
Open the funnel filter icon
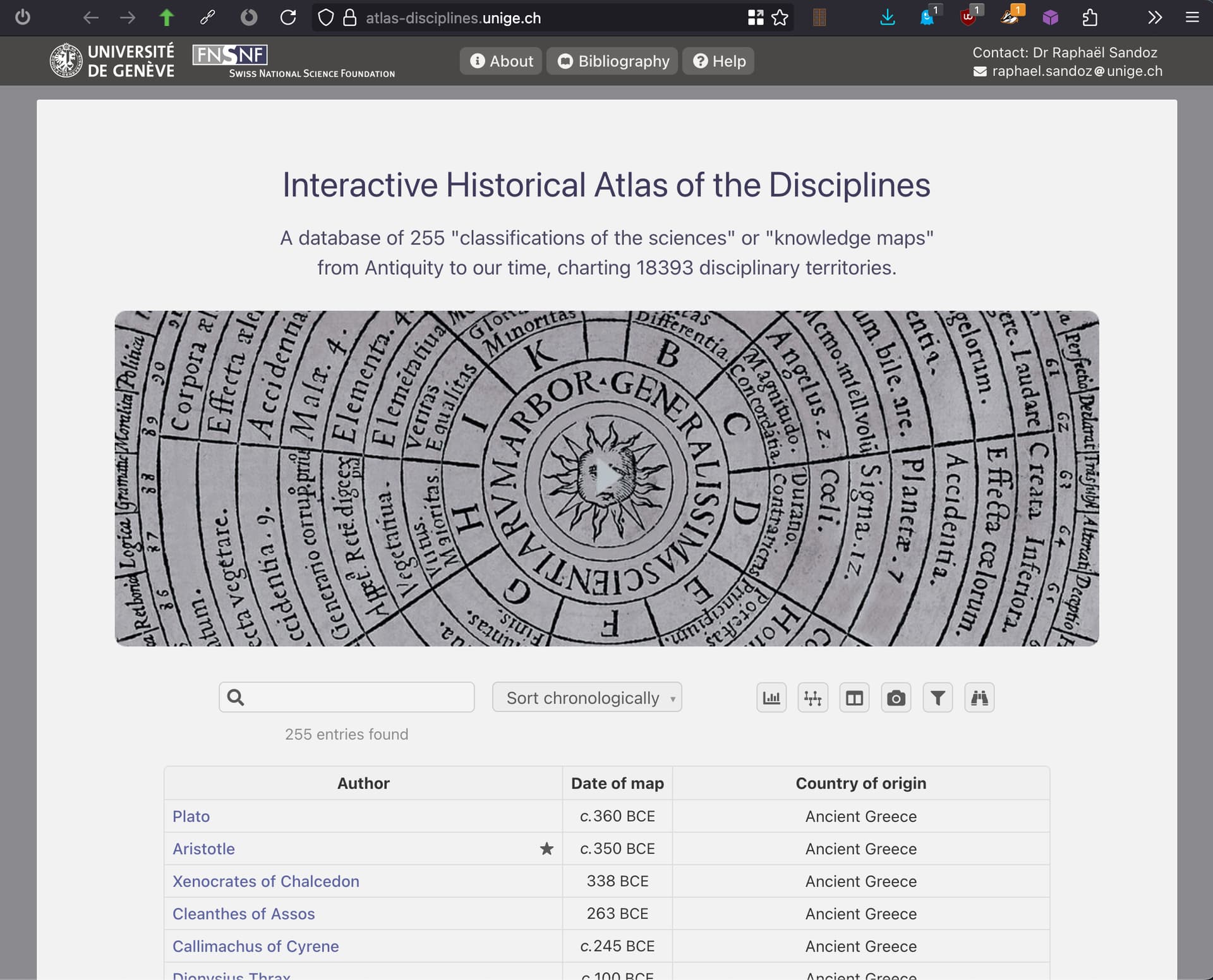click(x=938, y=698)
